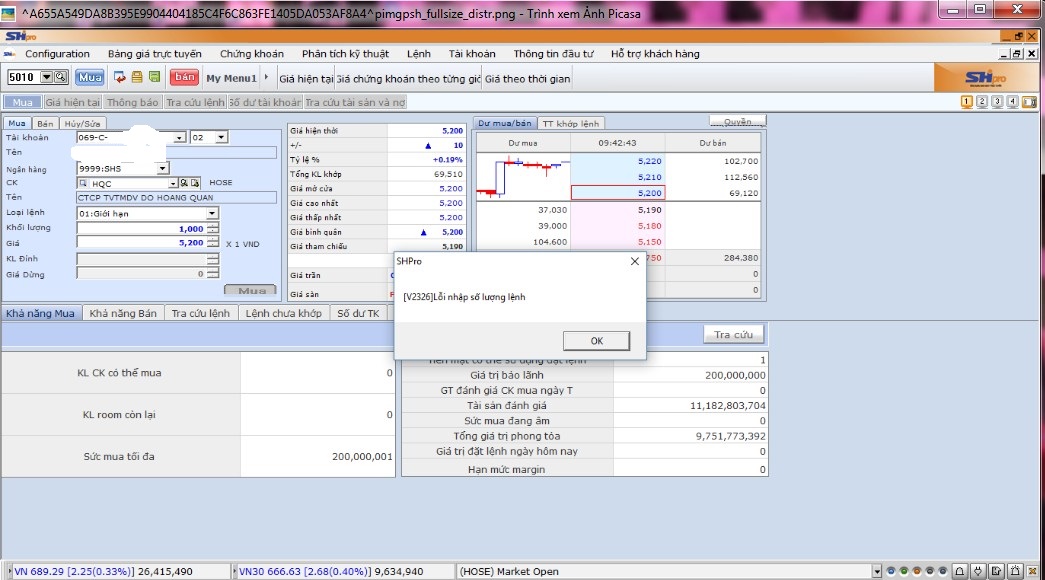Click the Mua submit button in order form
This screenshot has height=580, width=1045.
click(x=252, y=291)
